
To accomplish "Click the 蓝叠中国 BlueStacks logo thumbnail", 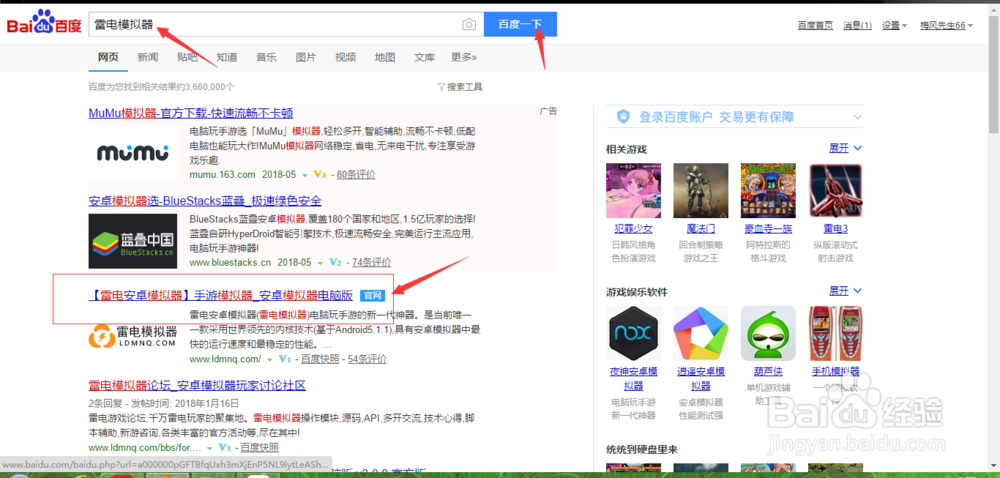I will click(x=133, y=241).
